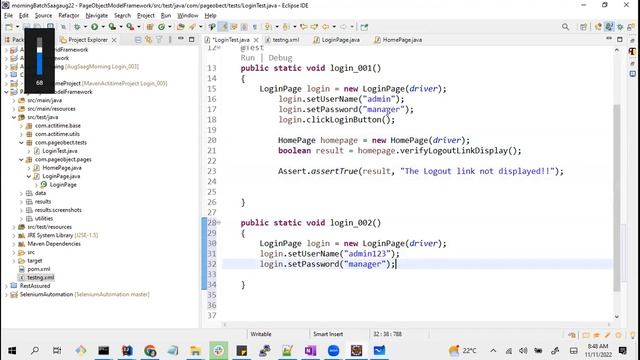640x360 pixels.
Task: Select pom.xml in Project Explorer
Action: (38, 269)
